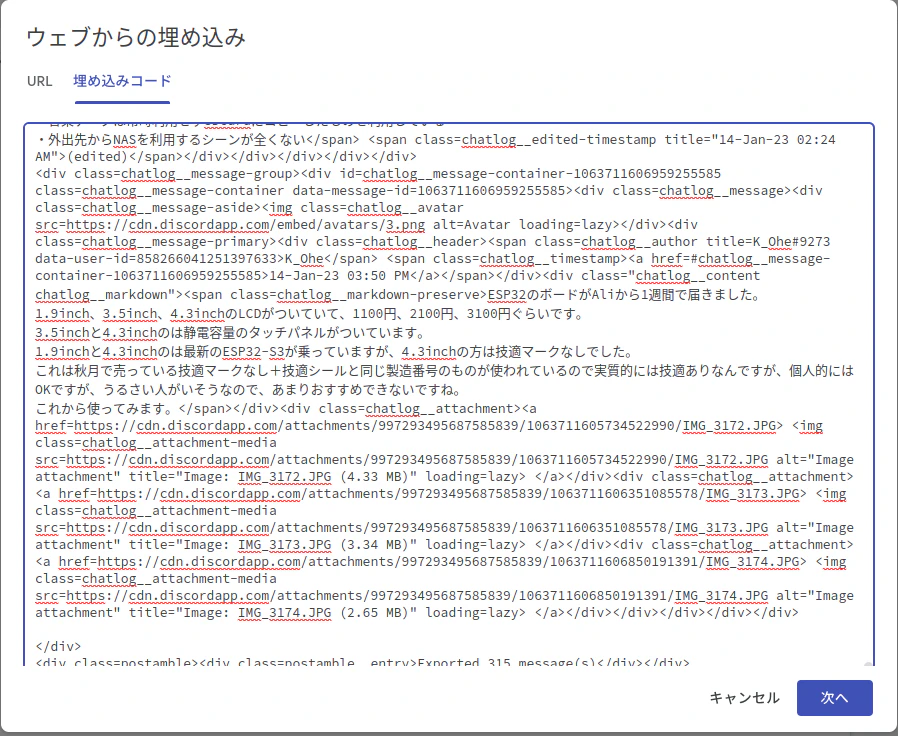
Task: Click the text 'ESP32のボードがAliから1週間で届きました。'
Action: (624, 294)
